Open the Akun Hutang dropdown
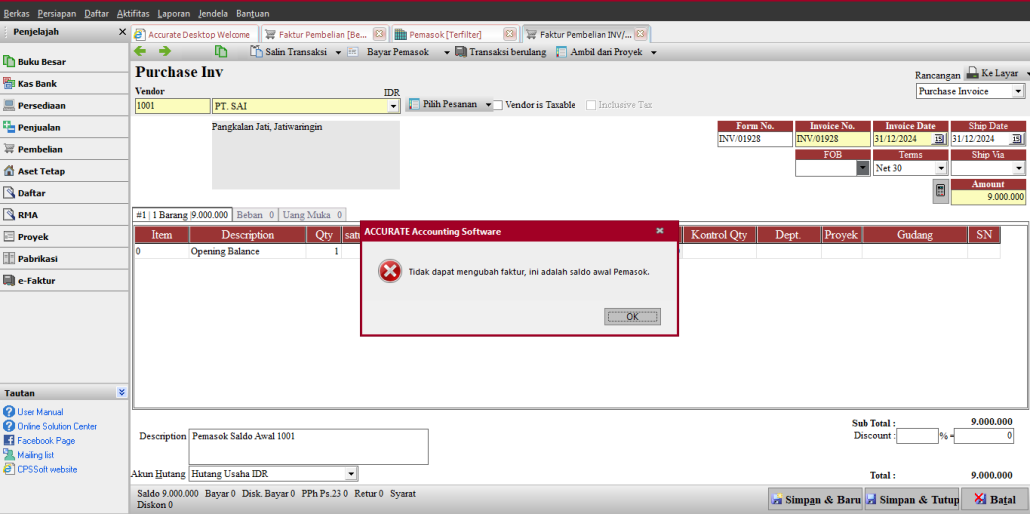The width and height of the screenshot is (1030, 514). pyautogui.click(x=350, y=474)
